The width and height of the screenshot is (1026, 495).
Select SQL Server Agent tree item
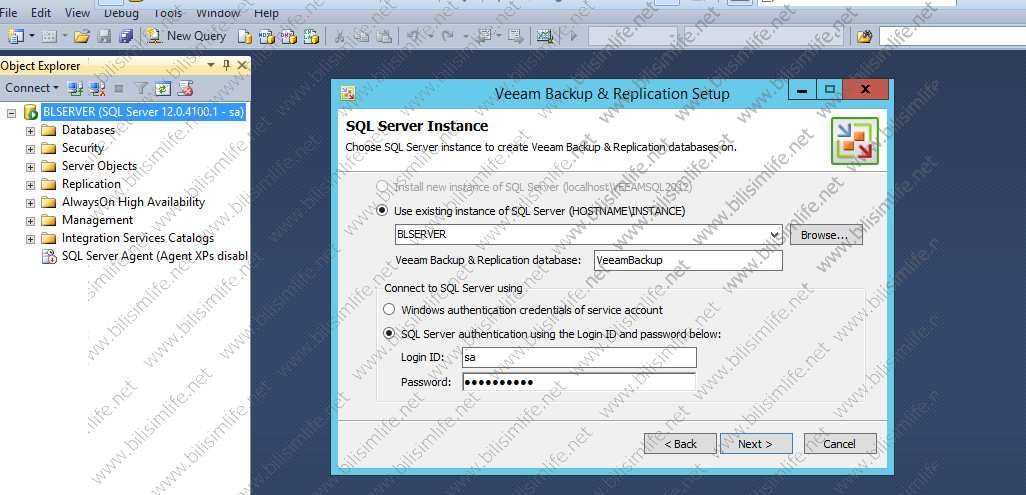[154, 256]
